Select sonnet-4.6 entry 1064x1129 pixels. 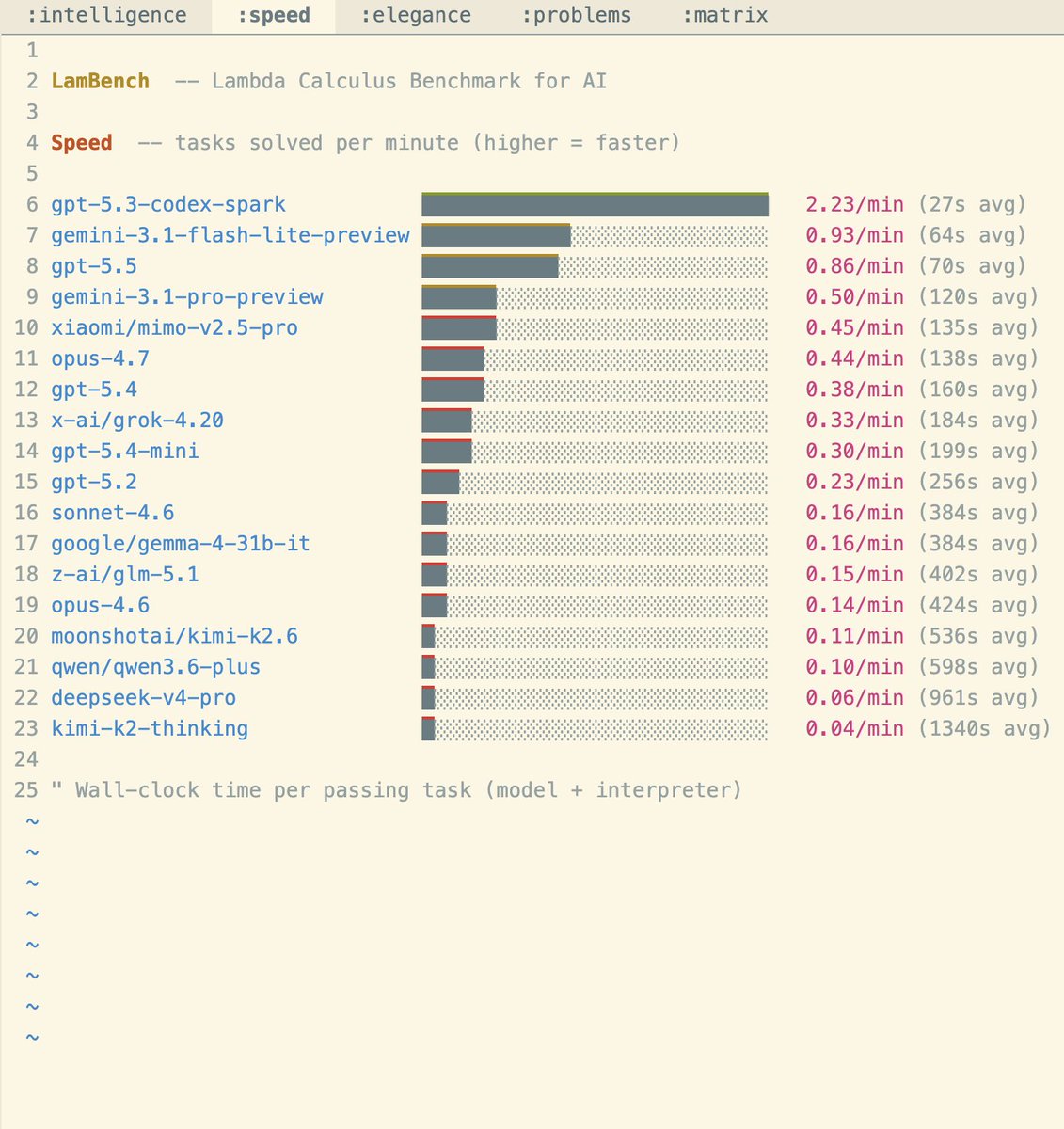pyautogui.click(x=113, y=513)
